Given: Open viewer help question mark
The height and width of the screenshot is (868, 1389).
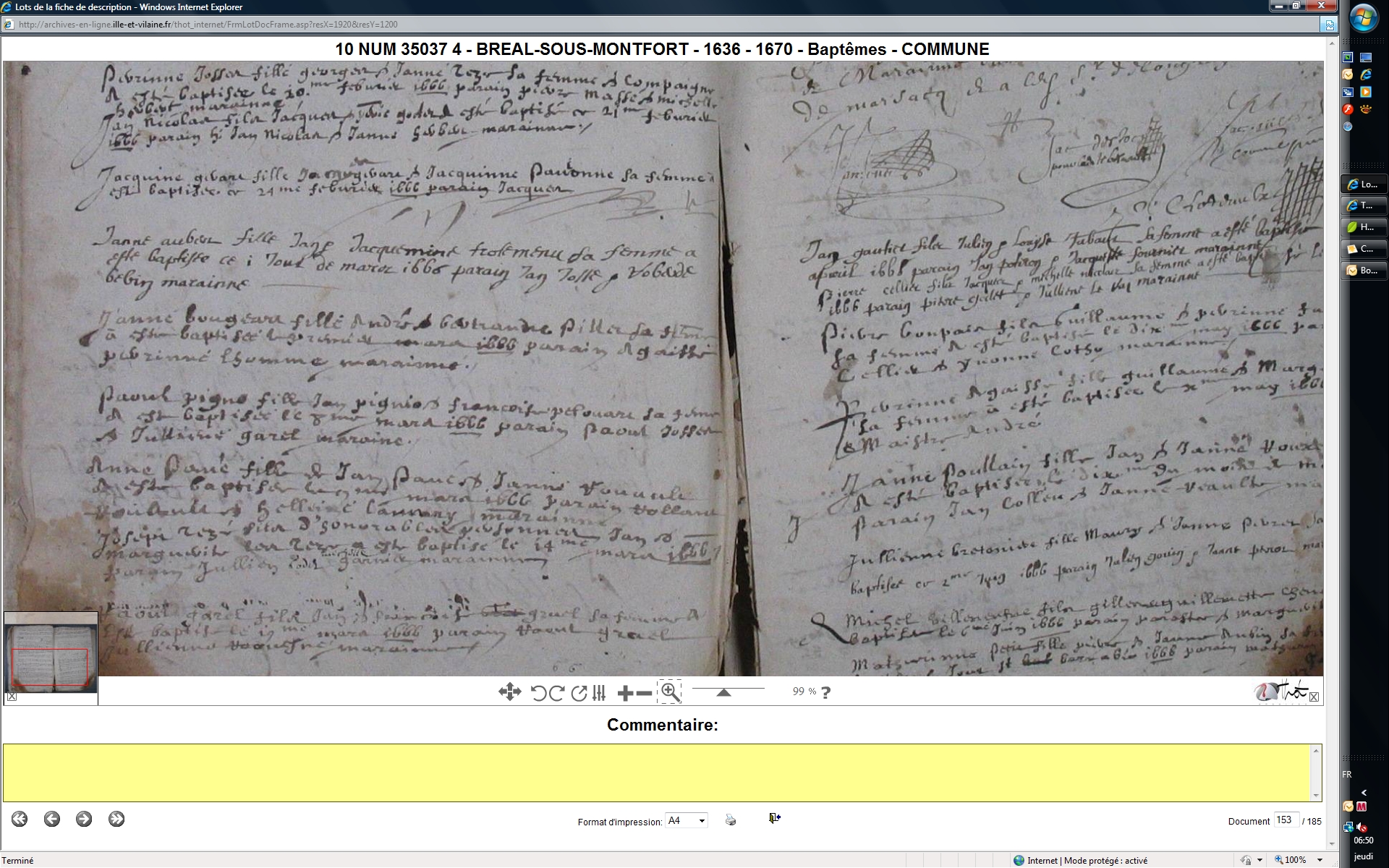Looking at the screenshot, I should pyautogui.click(x=826, y=692).
